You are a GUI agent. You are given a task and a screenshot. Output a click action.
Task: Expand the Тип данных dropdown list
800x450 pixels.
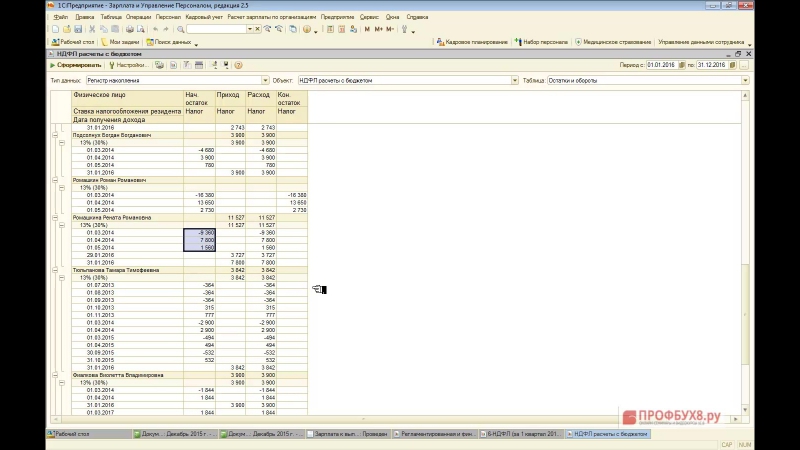264,80
